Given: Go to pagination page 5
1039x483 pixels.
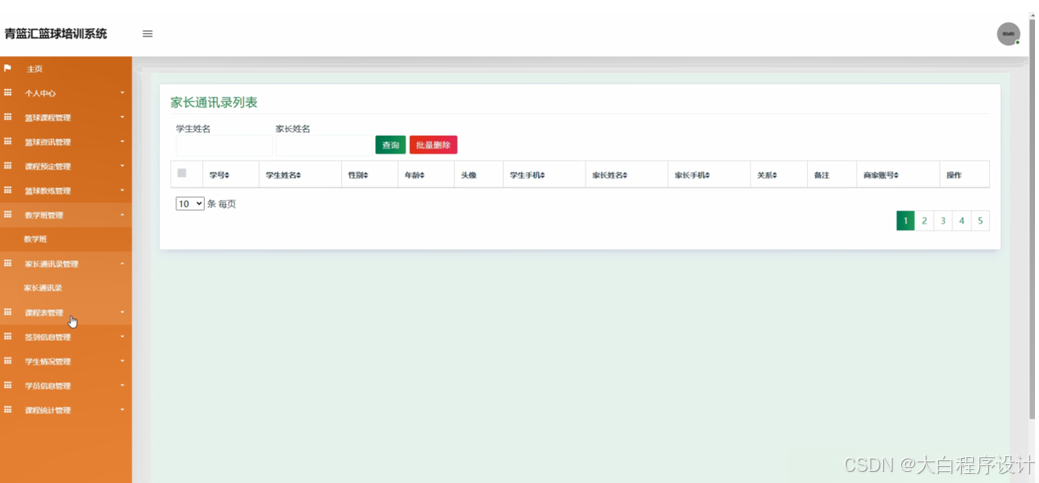Looking at the screenshot, I should [x=980, y=221].
